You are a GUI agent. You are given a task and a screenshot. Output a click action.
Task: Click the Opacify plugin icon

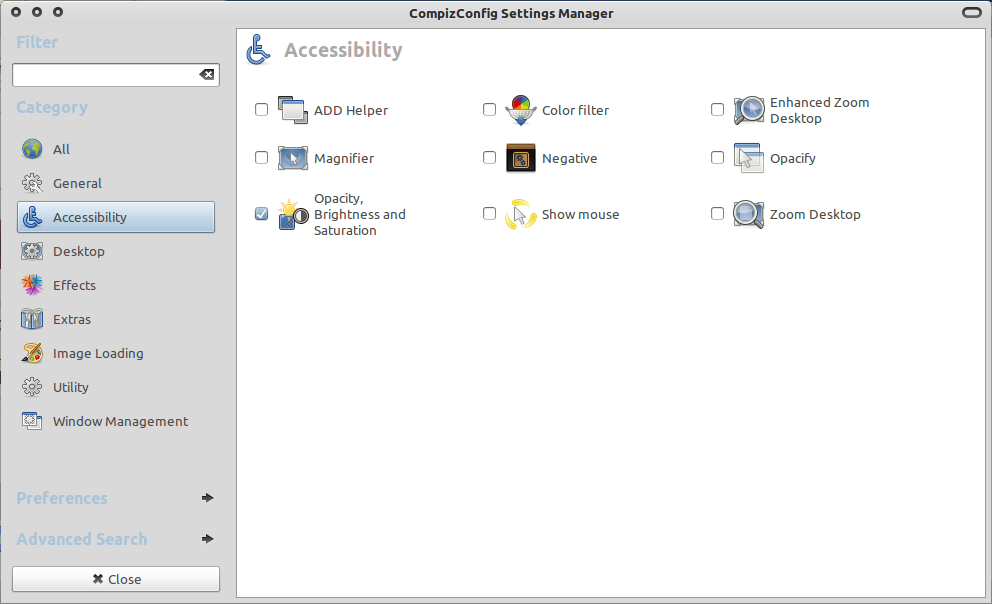pyautogui.click(x=748, y=158)
